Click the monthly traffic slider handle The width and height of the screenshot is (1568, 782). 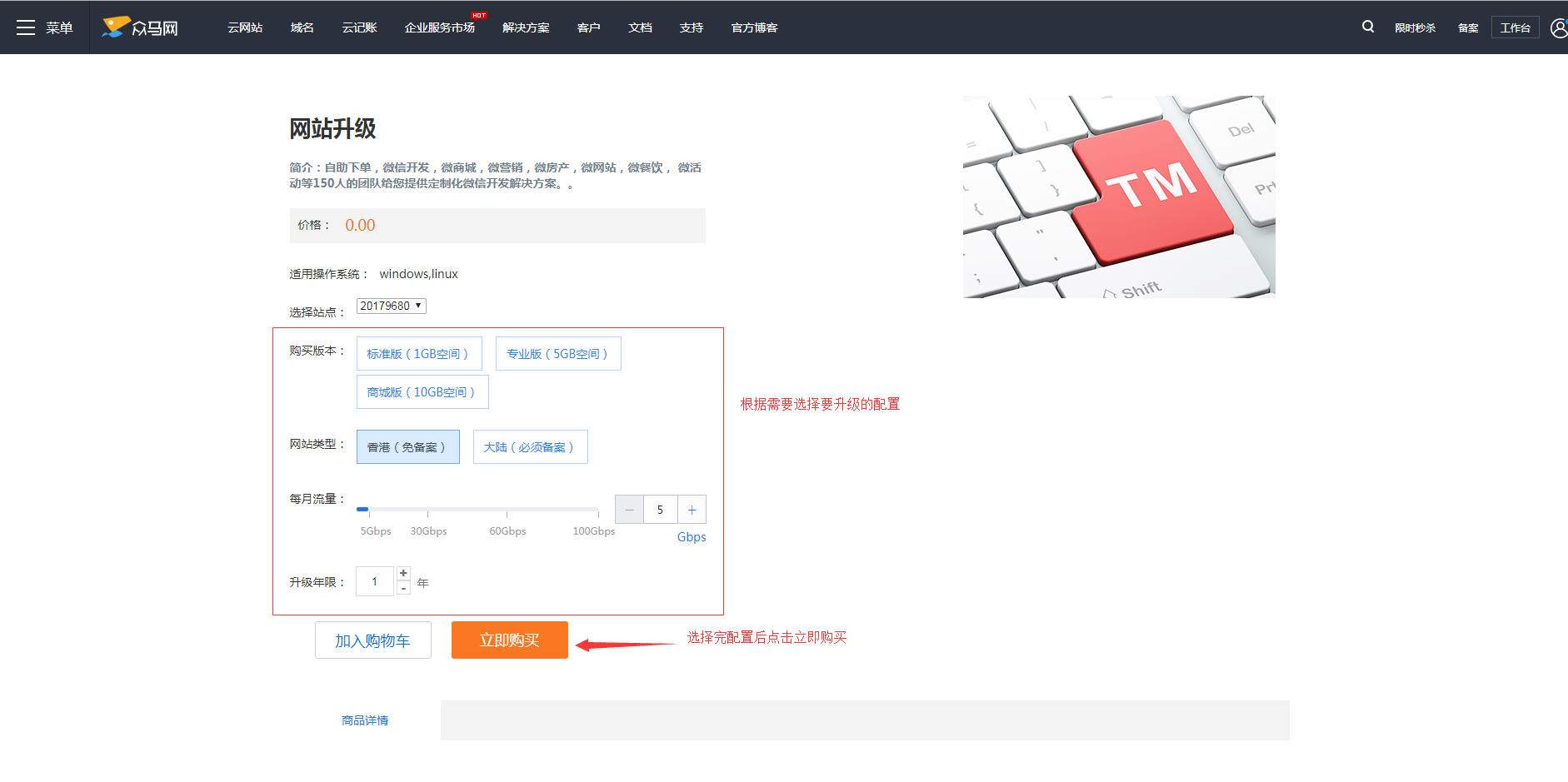[x=362, y=509]
